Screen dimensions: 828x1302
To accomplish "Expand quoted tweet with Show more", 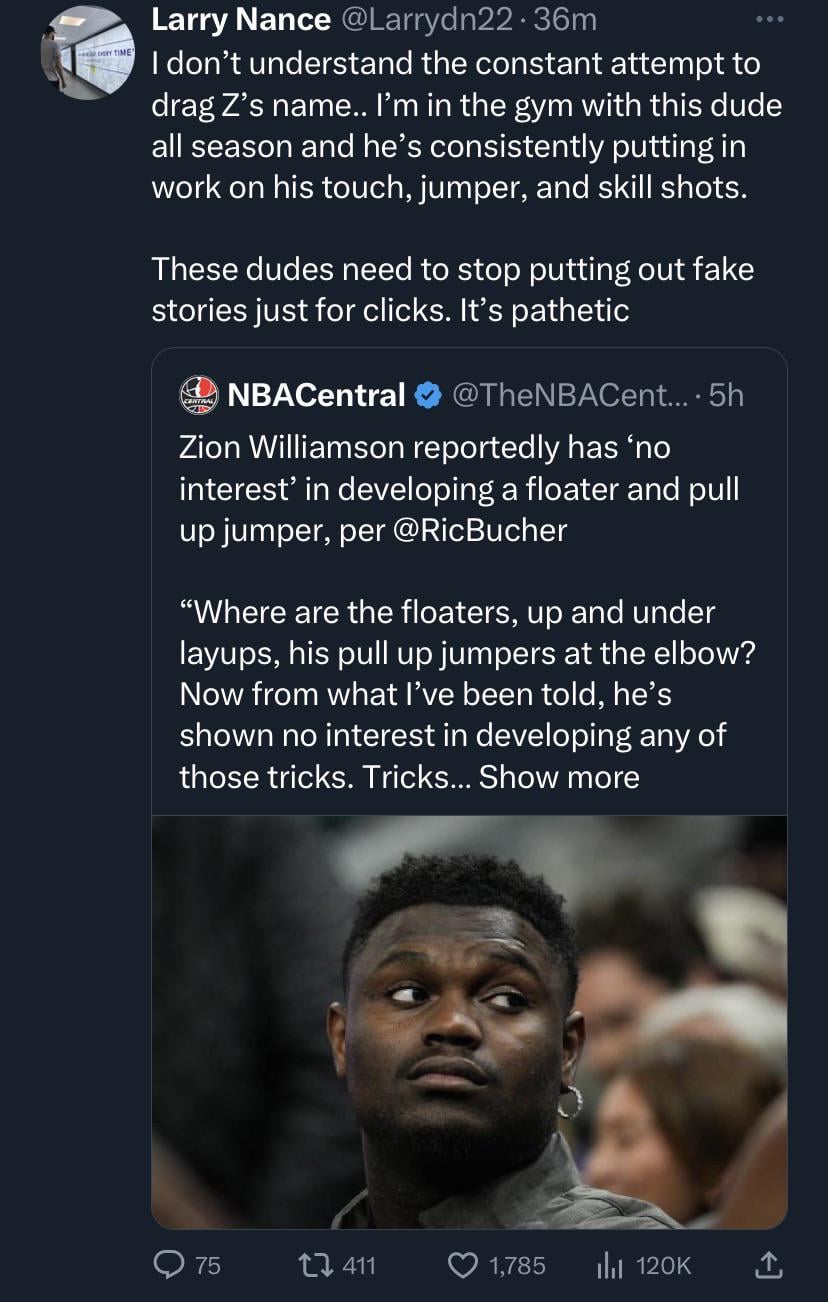I will pos(559,776).
